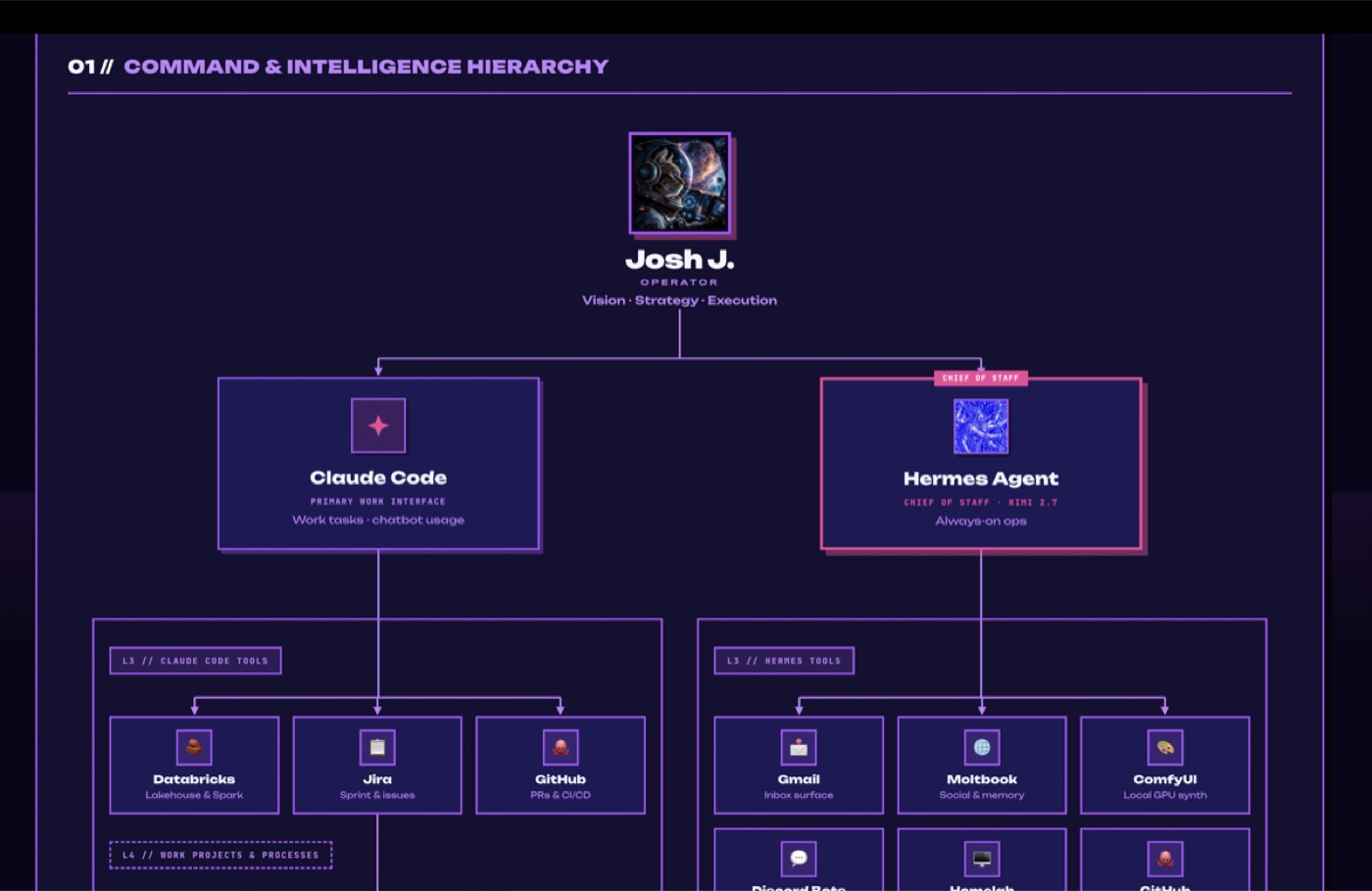Click the Sprint & issues description

(x=377, y=795)
